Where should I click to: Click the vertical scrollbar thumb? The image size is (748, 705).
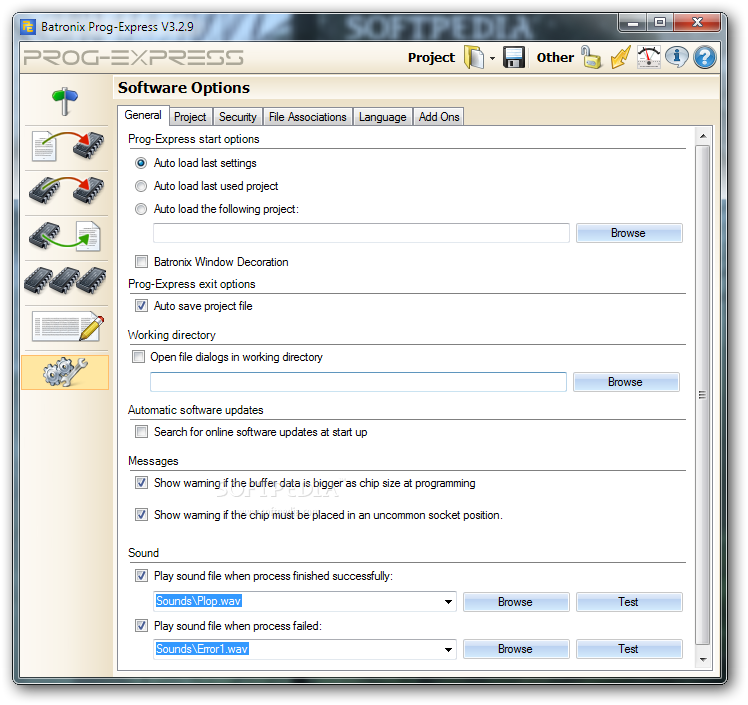703,395
